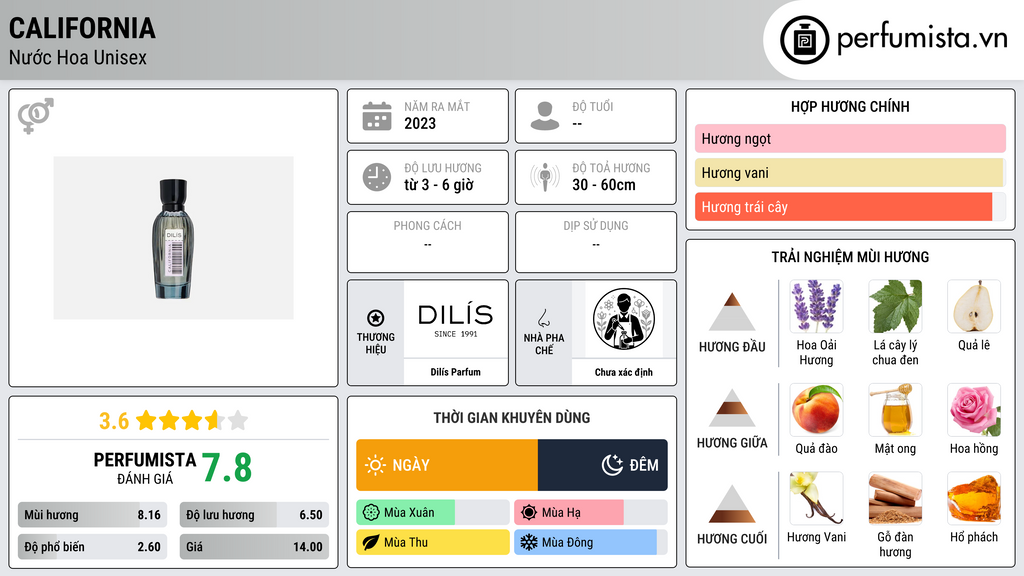Click the Hợp hương chính heading
This screenshot has width=1024, height=576.
(x=850, y=106)
